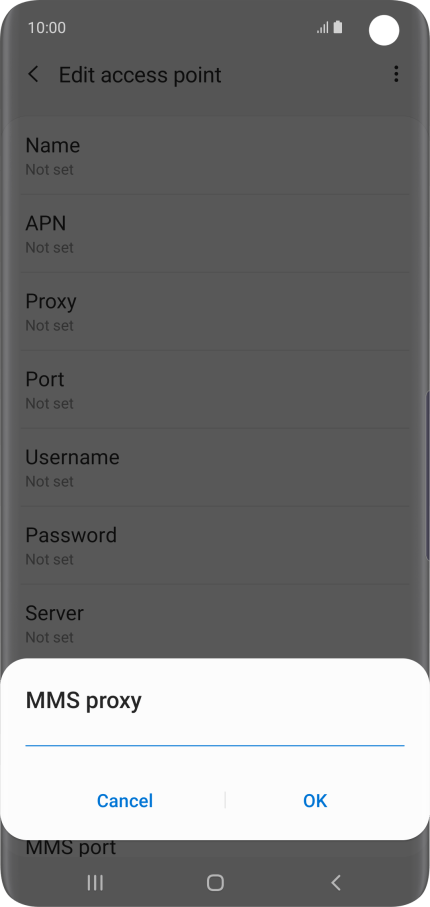Open the Username setting
This screenshot has width=430, height=907.
click(215, 467)
